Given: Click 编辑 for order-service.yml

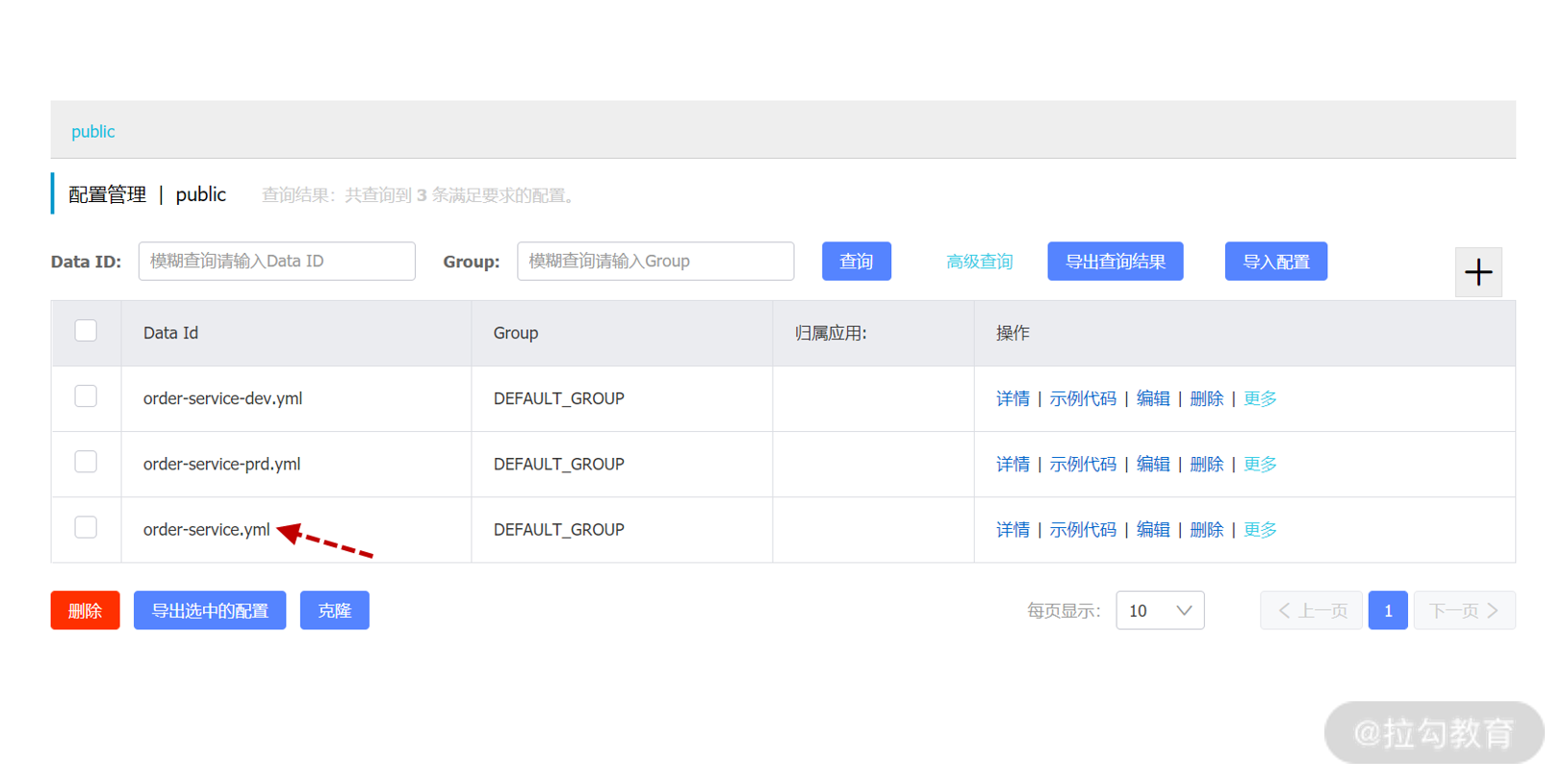Looking at the screenshot, I should pos(1153,529).
